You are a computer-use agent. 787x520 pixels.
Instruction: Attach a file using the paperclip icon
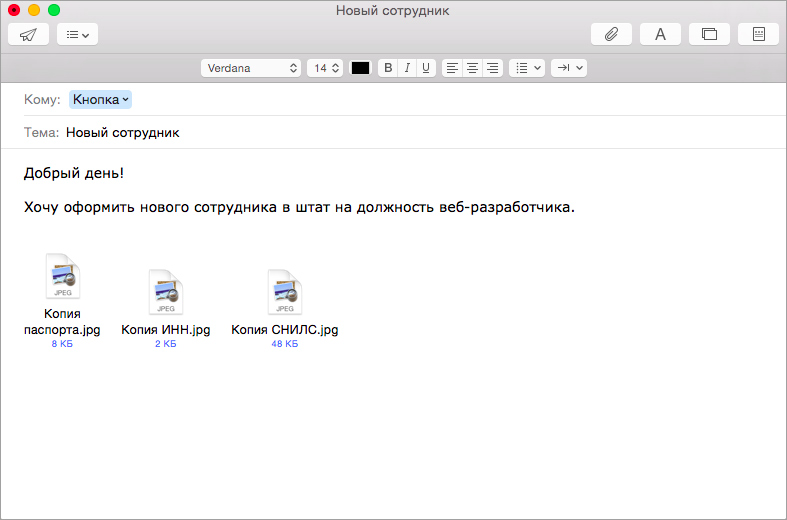tap(611, 34)
